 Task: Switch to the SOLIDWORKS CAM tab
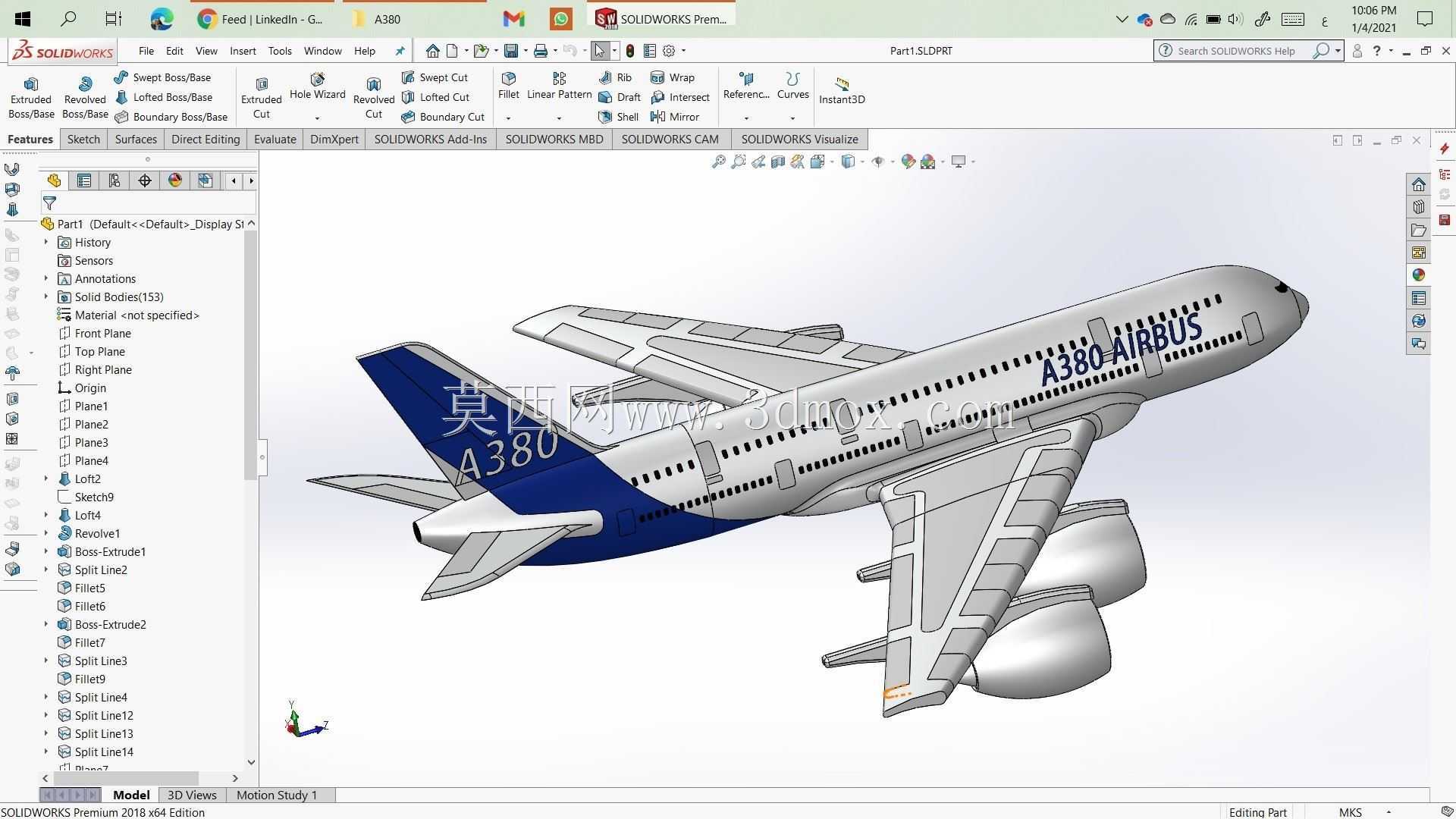click(x=670, y=140)
